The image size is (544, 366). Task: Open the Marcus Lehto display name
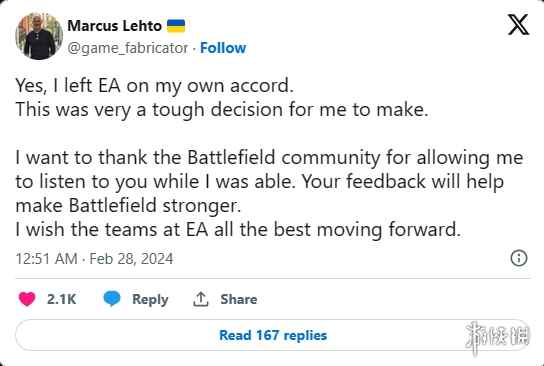click(x=114, y=26)
